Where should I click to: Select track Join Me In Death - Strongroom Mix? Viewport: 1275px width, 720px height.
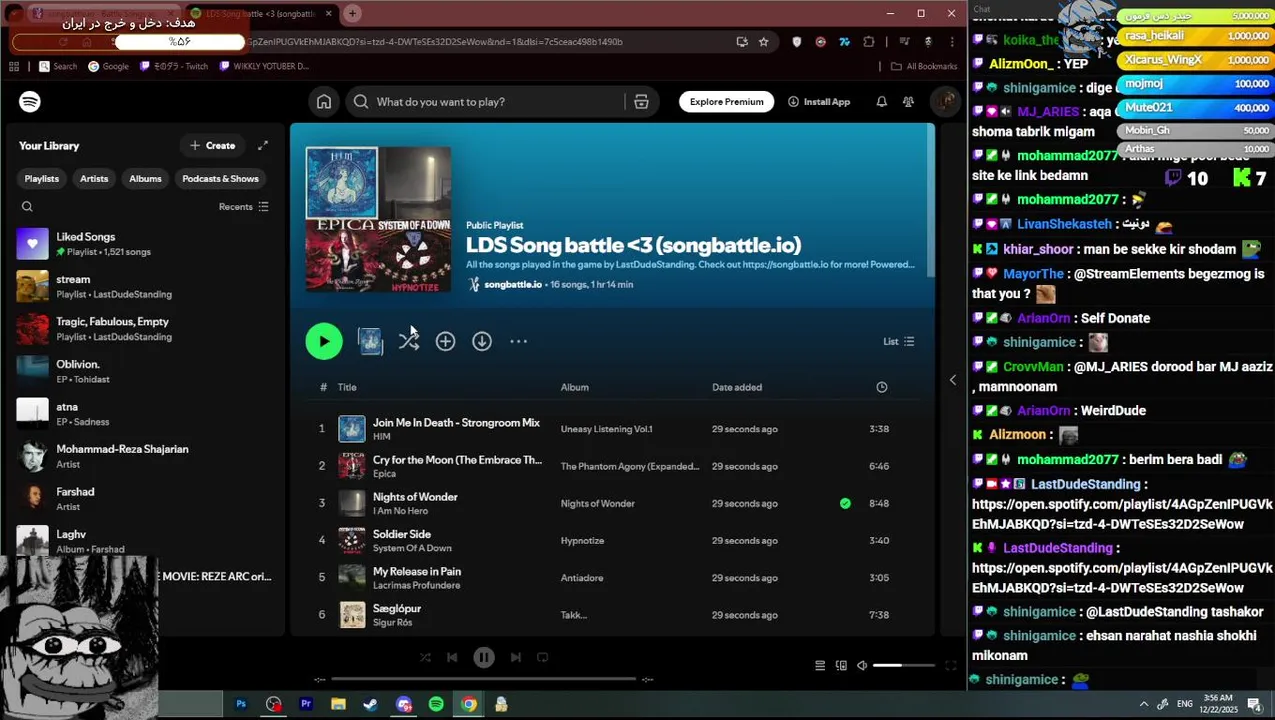pos(456,423)
